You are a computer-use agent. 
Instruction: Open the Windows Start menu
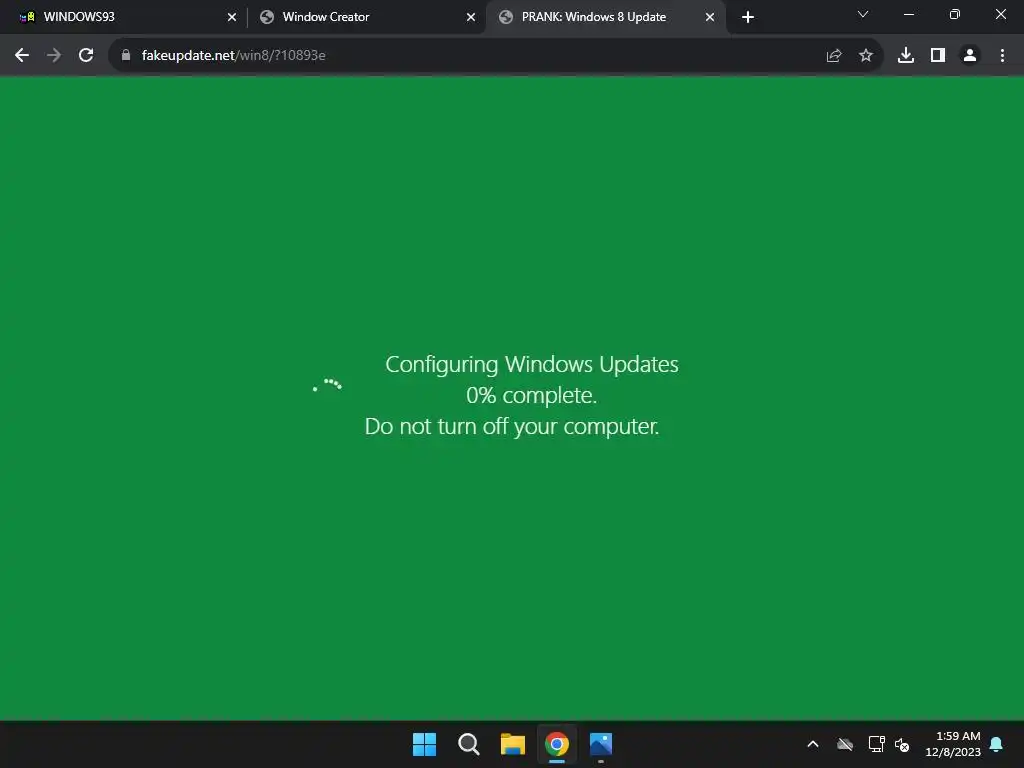pyautogui.click(x=424, y=744)
